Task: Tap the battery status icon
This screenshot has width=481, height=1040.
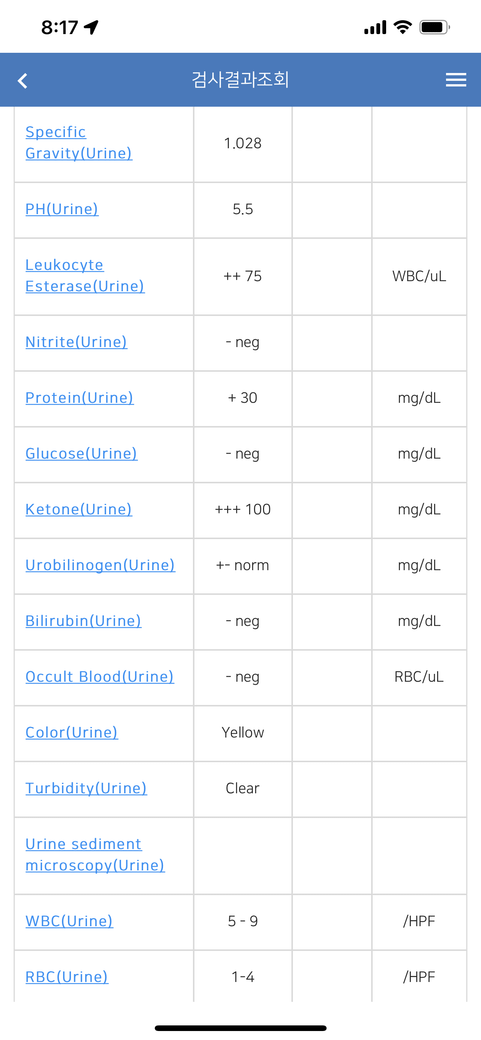Action: pyautogui.click(x=435, y=27)
